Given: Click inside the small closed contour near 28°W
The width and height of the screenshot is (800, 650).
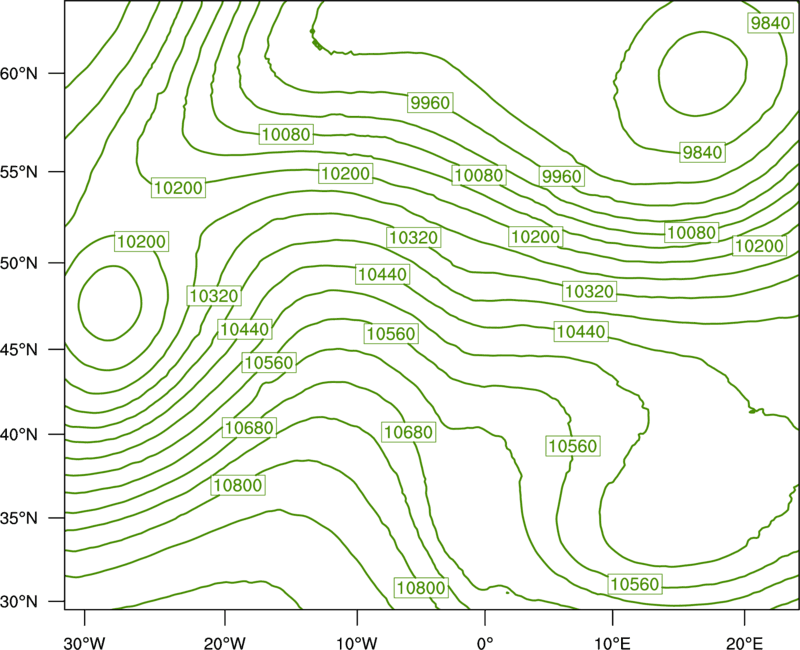Looking at the screenshot, I should click(x=110, y=303).
